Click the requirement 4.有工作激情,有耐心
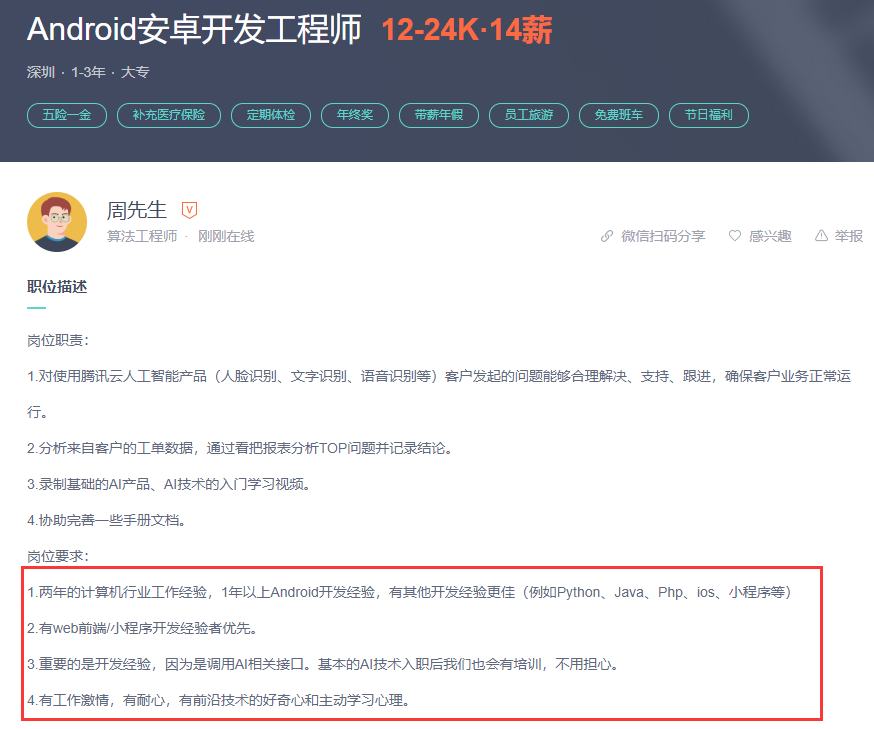 219,700
